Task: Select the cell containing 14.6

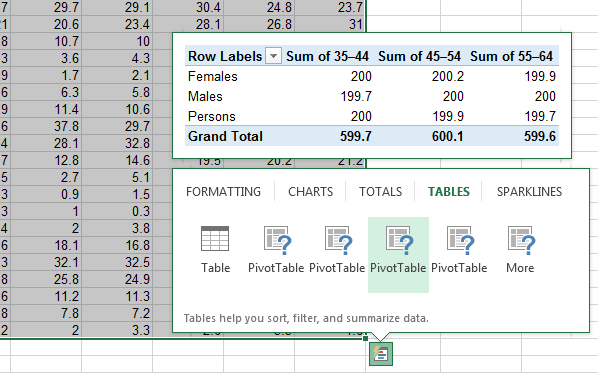Action: tap(117, 160)
